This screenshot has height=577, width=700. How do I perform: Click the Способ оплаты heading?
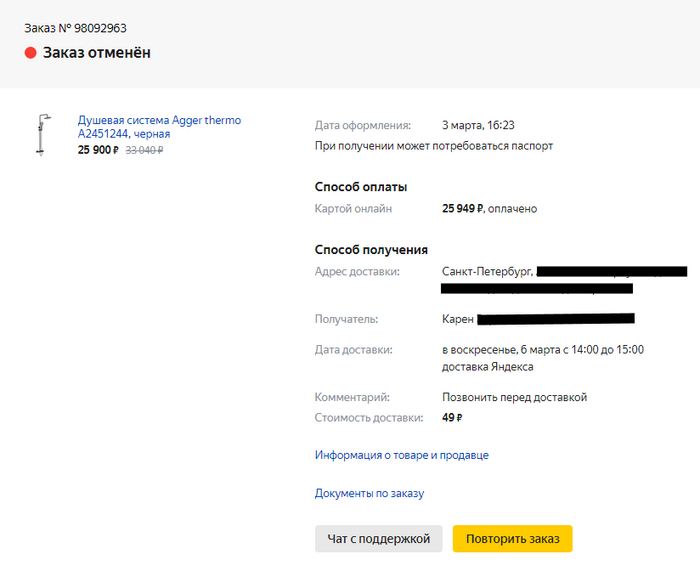pyautogui.click(x=360, y=187)
